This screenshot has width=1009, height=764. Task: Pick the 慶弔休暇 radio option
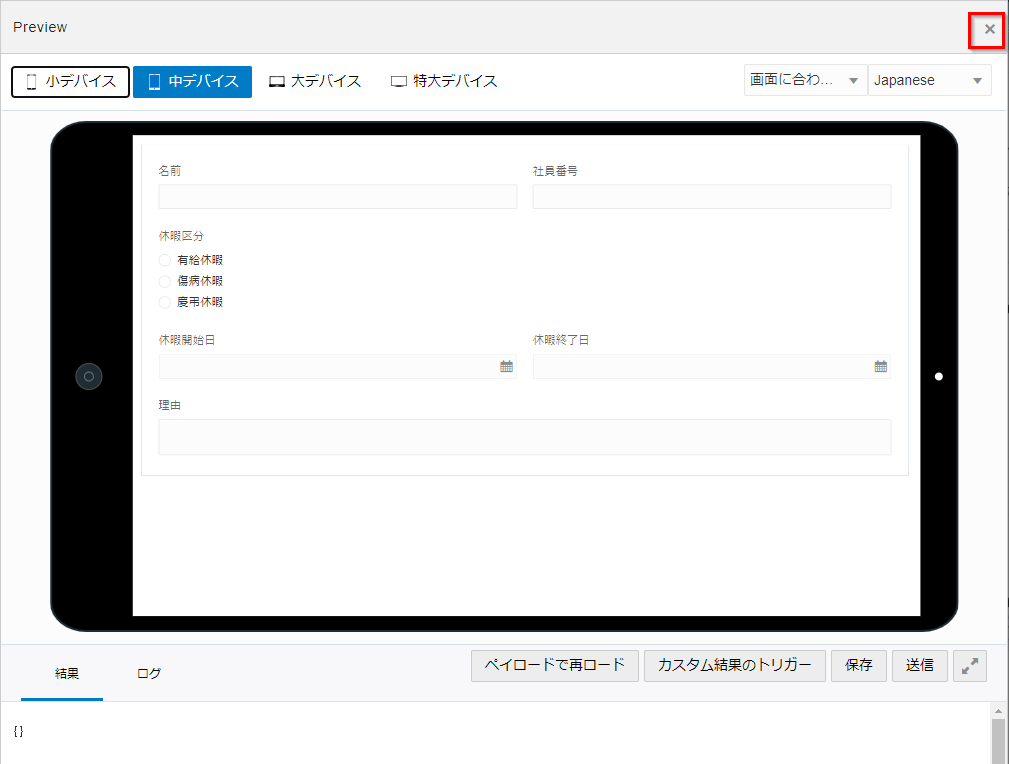tap(165, 302)
